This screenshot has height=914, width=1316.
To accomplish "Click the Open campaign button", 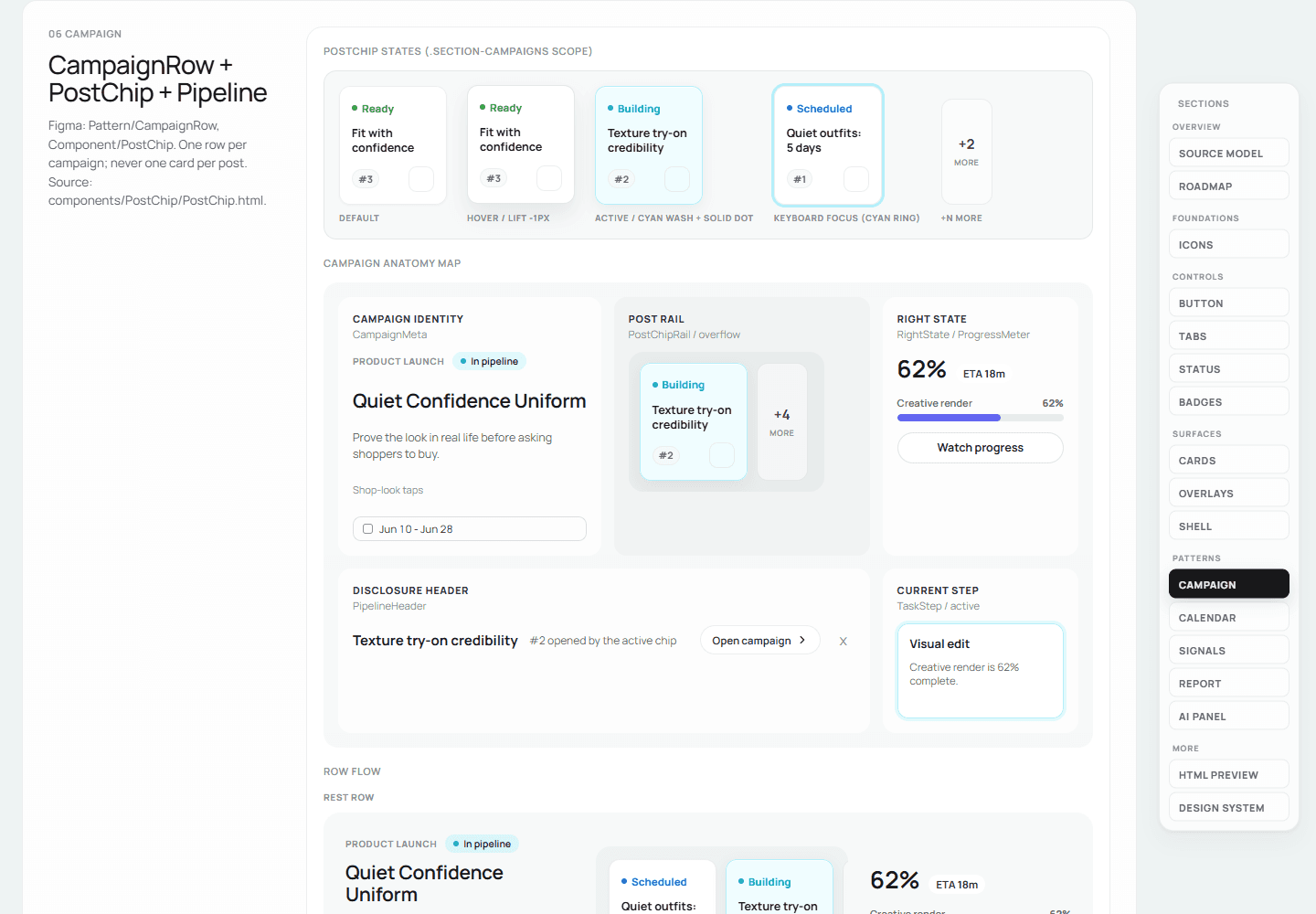I will [759, 641].
